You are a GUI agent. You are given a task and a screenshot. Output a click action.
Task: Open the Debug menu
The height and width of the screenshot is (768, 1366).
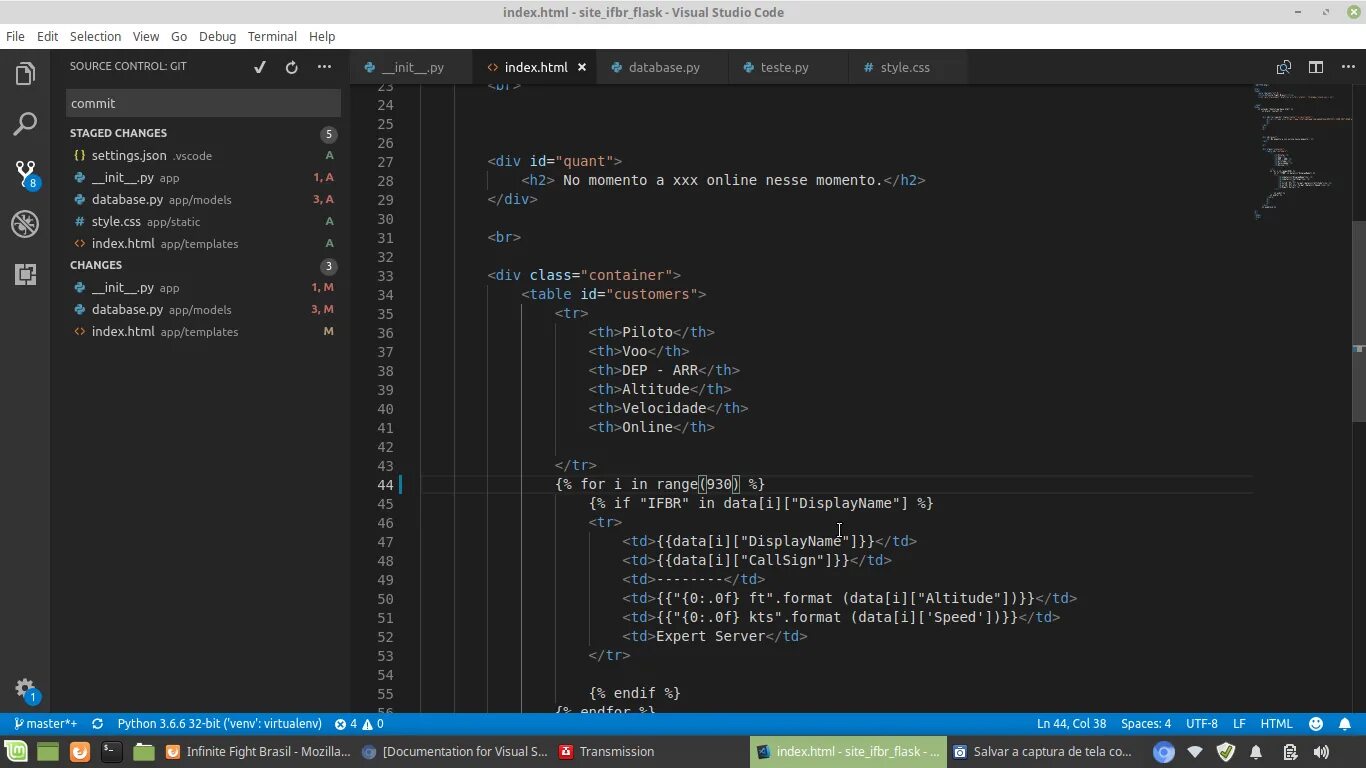217,36
